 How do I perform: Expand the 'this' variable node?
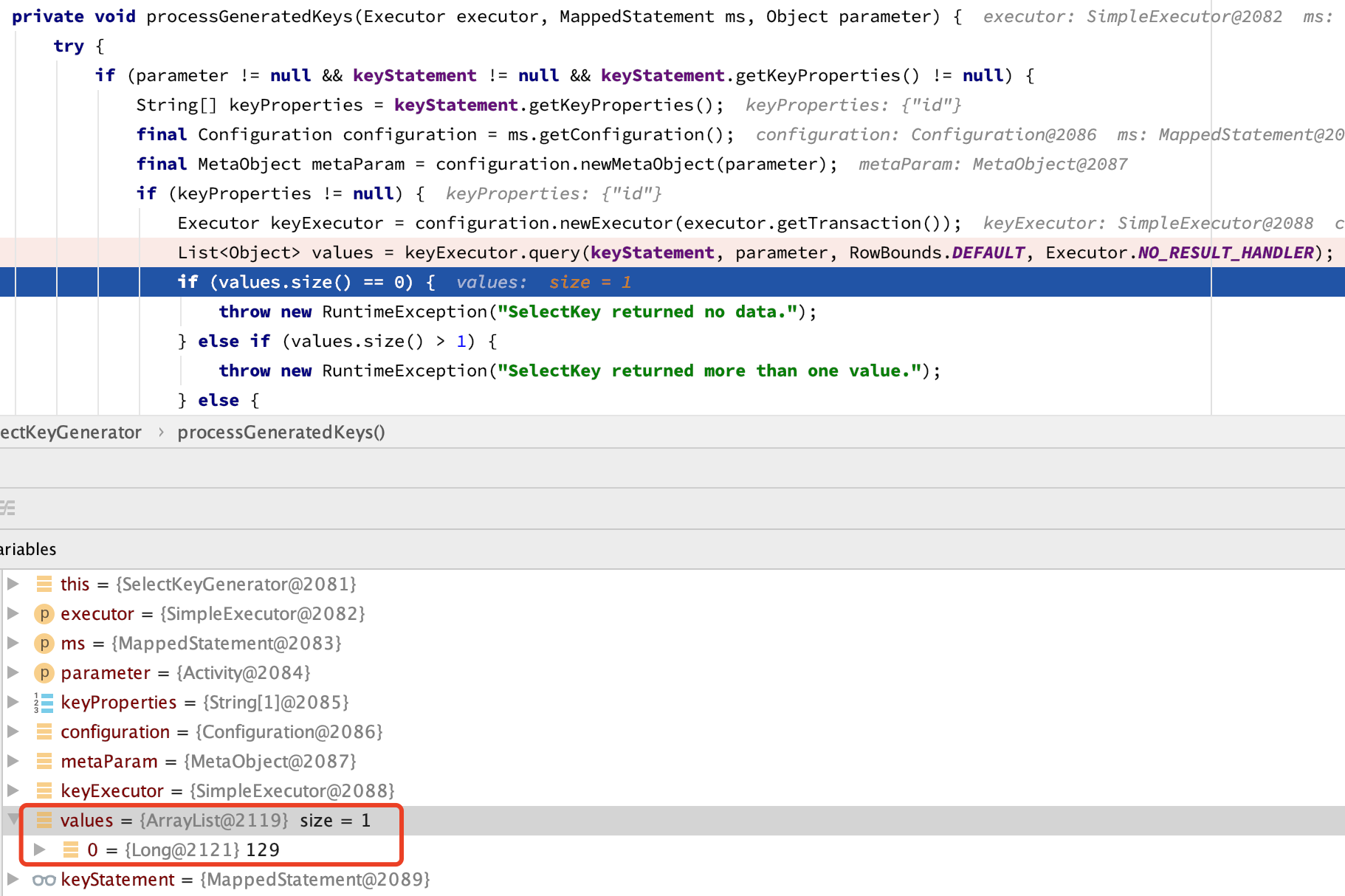[x=13, y=584]
